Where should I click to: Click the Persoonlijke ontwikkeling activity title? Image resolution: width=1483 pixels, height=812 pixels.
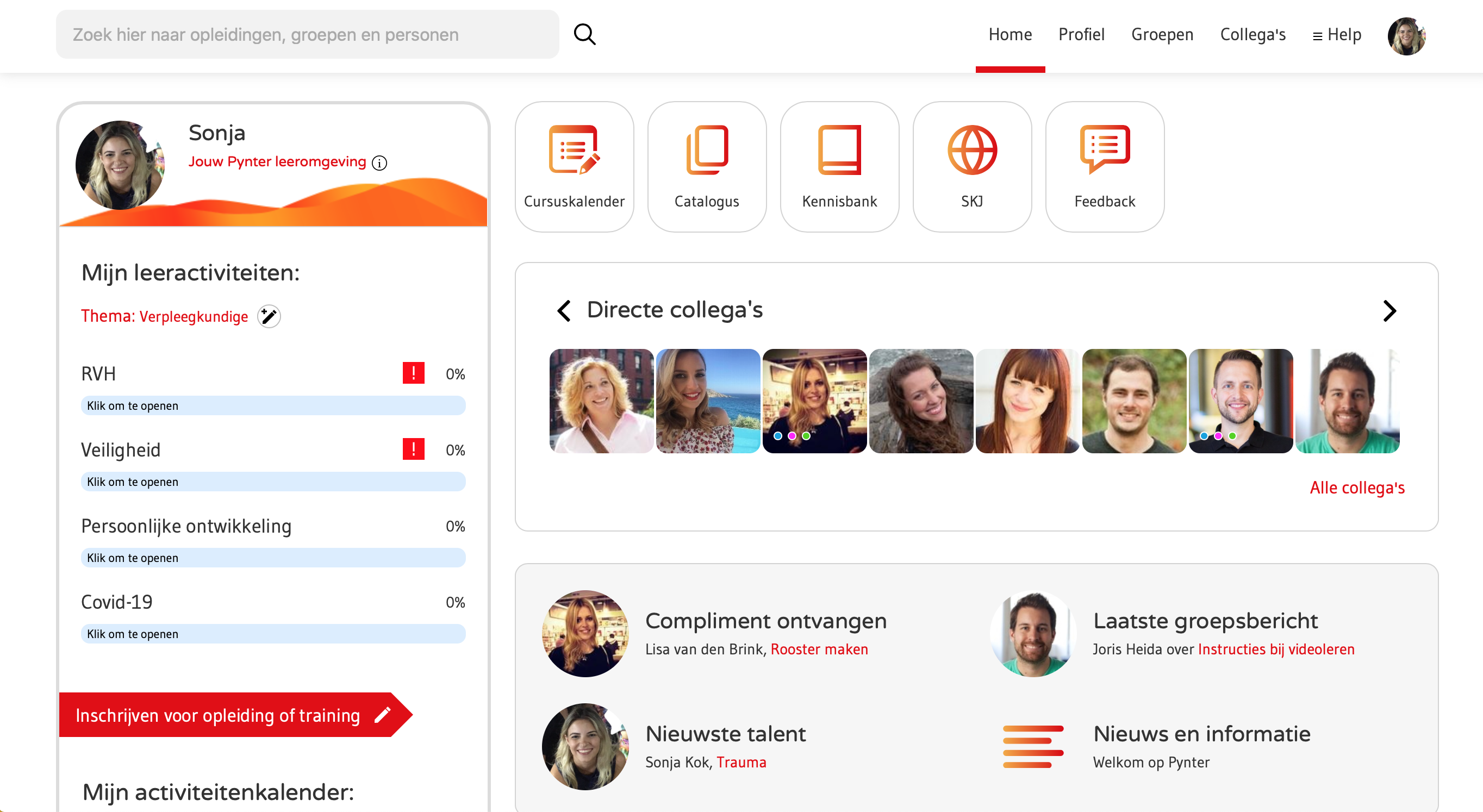186,526
